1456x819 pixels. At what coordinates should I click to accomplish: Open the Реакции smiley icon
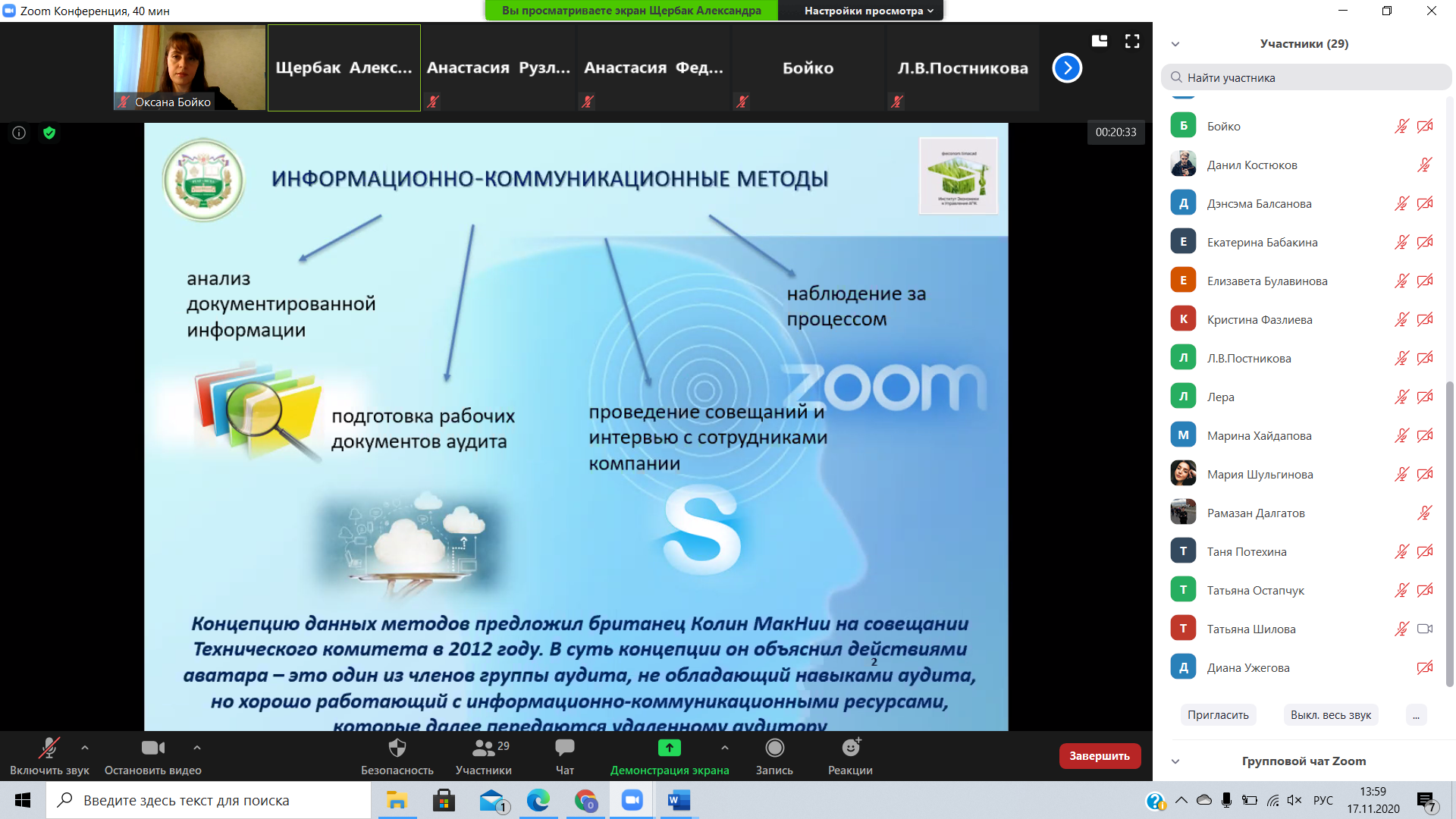click(x=850, y=748)
